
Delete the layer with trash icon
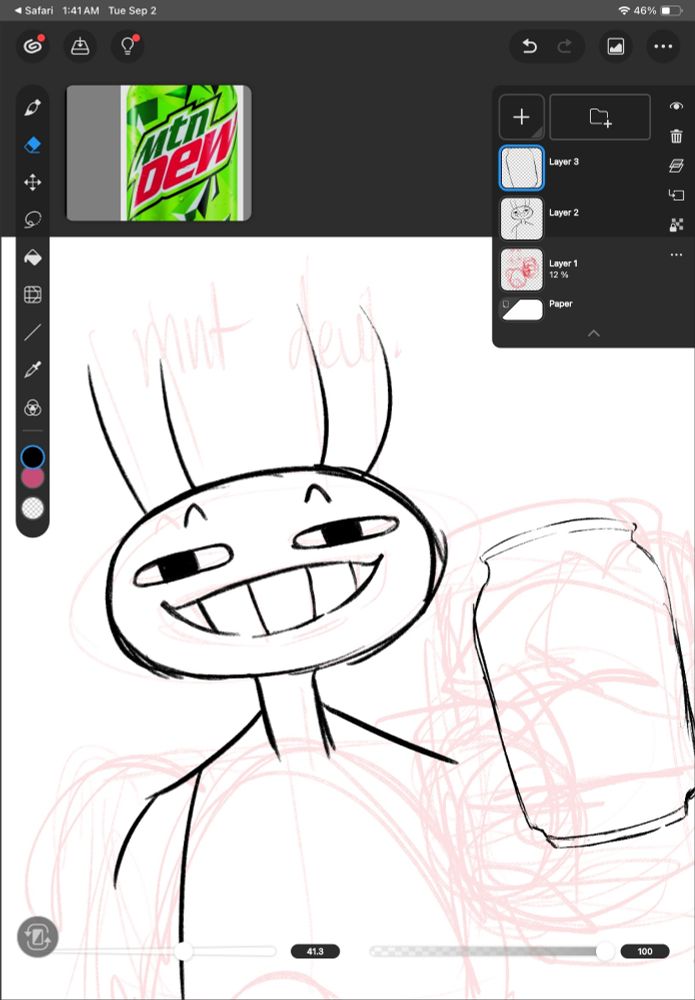coord(677,136)
